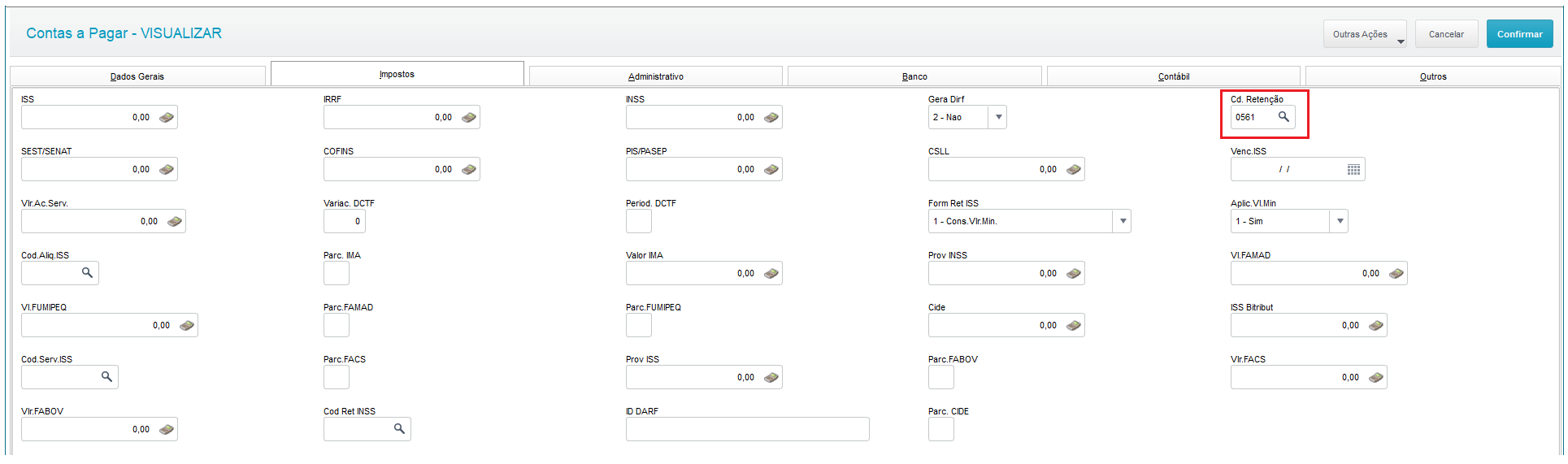Viewport: 1568px width, 464px height.
Task: Open calculator icon in ISS field
Action: pyautogui.click(x=166, y=118)
